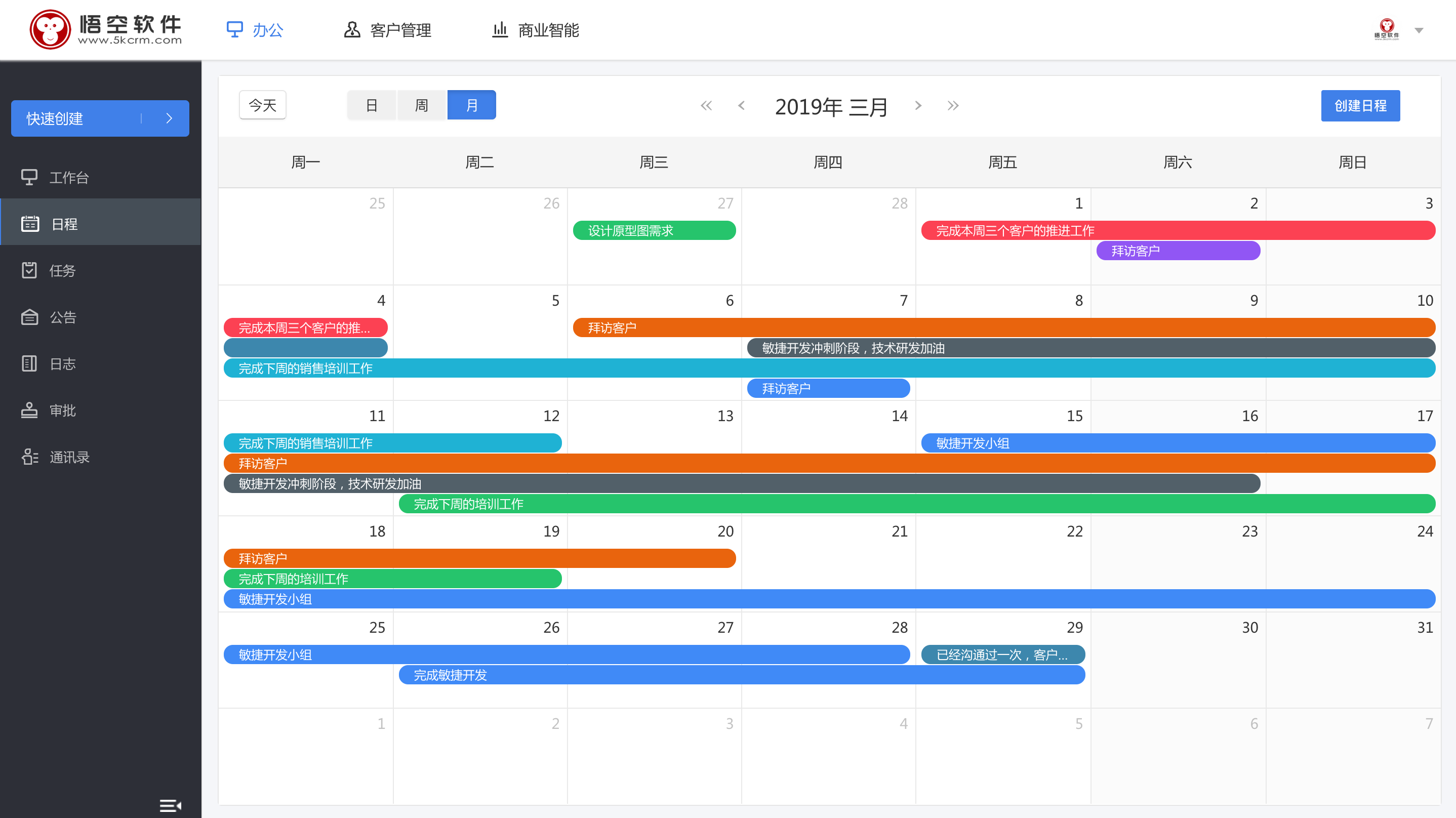Image resolution: width=1456 pixels, height=818 pixels.
Task: Open 客户管理 top navigation menu
Action: pyautogui.click(x=389, y=30)
